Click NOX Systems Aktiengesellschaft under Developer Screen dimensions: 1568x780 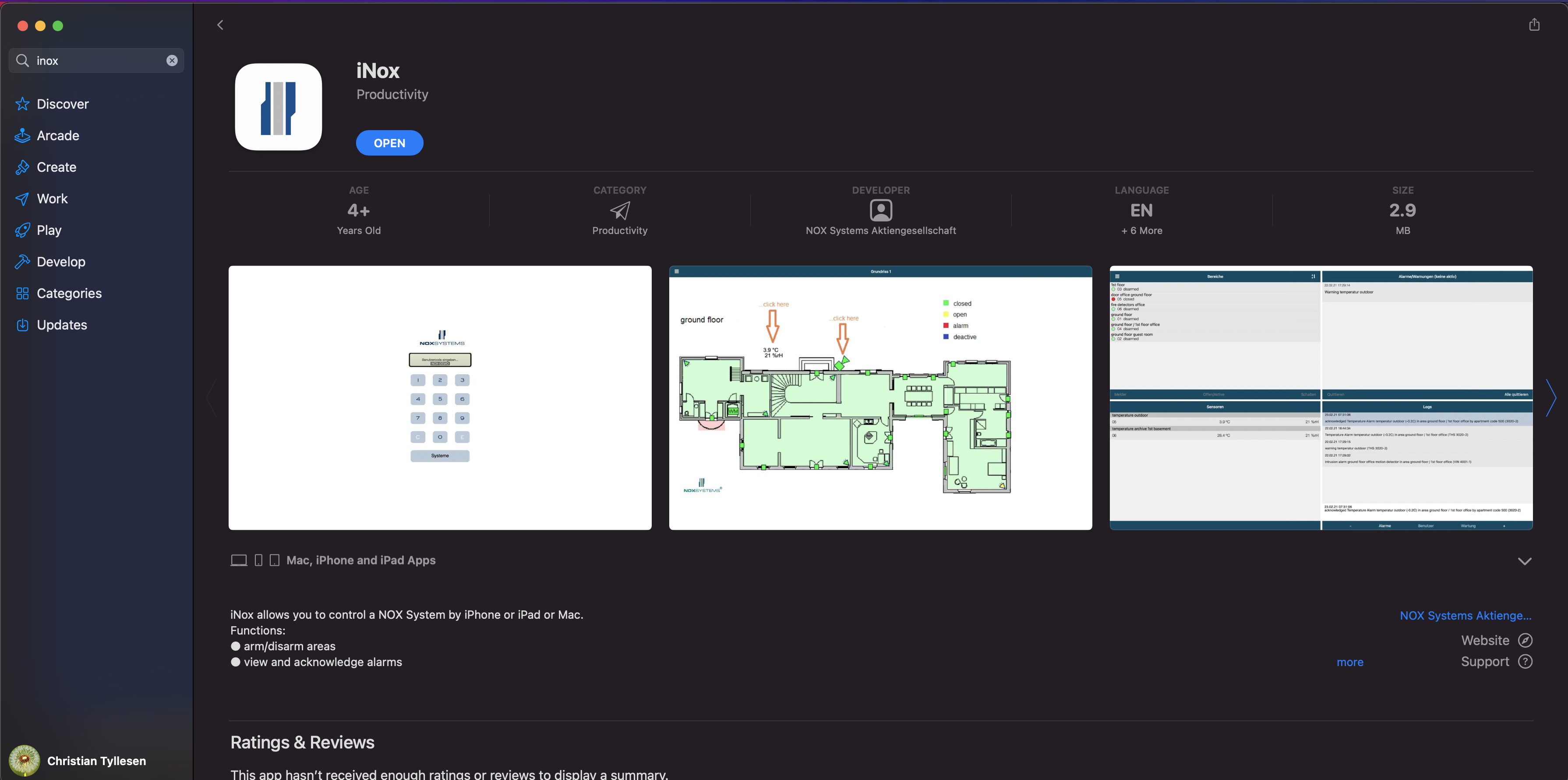pos(881,231)
